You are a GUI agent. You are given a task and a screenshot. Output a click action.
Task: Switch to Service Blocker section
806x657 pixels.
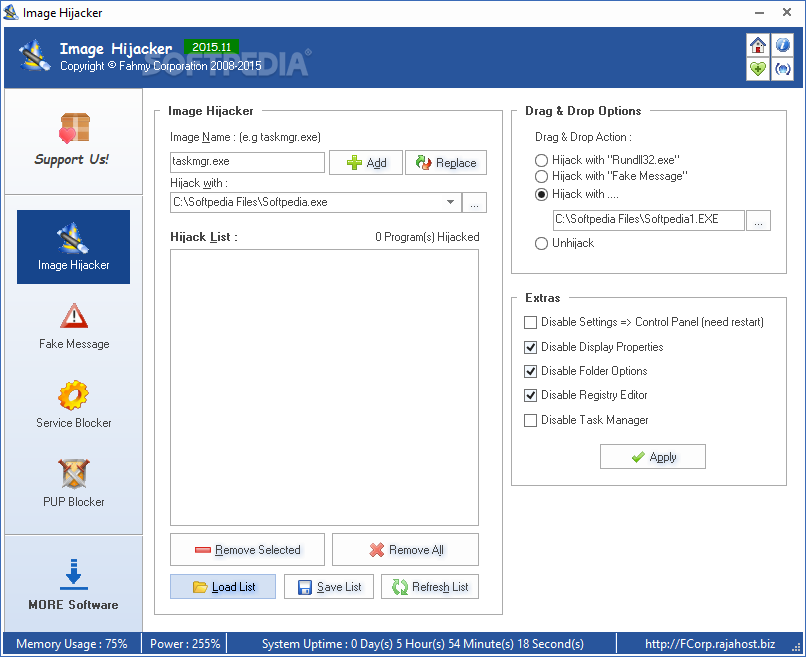[x=74, y=405]
